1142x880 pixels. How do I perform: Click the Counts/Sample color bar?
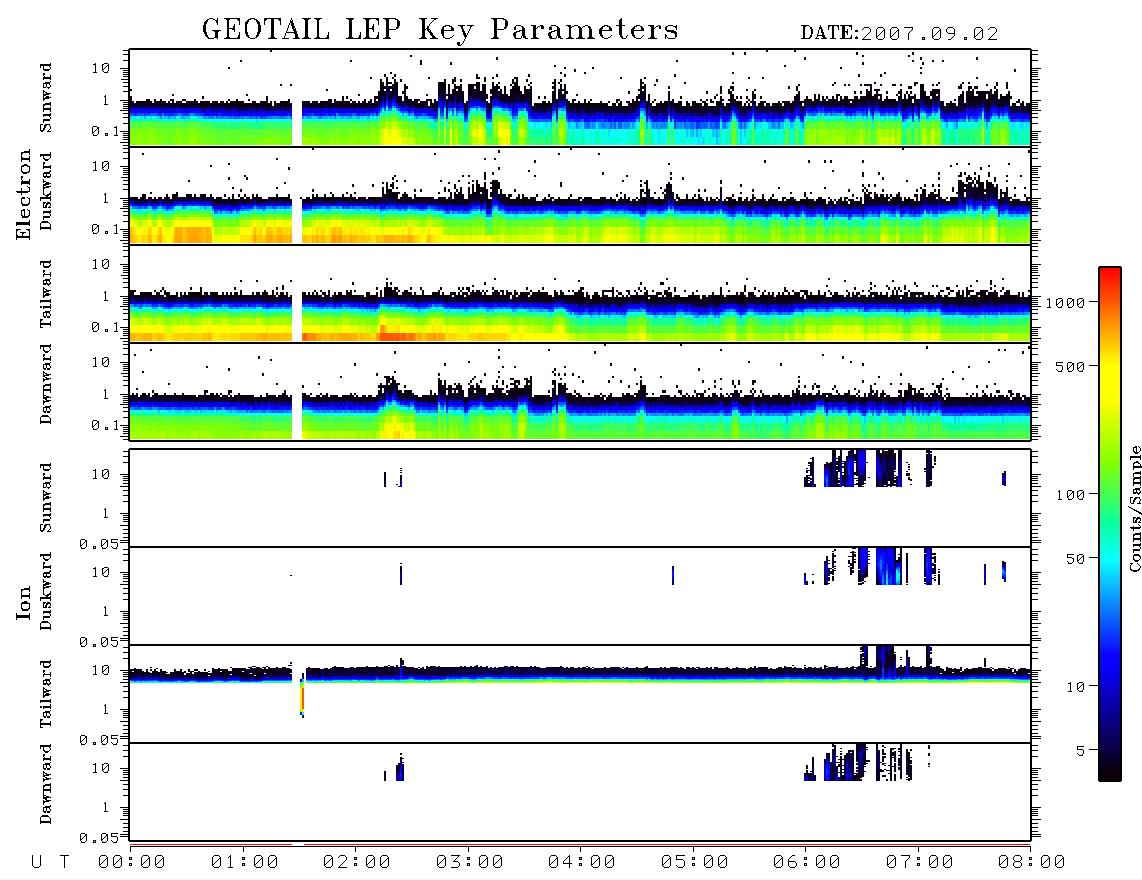tap(1110, 524)
